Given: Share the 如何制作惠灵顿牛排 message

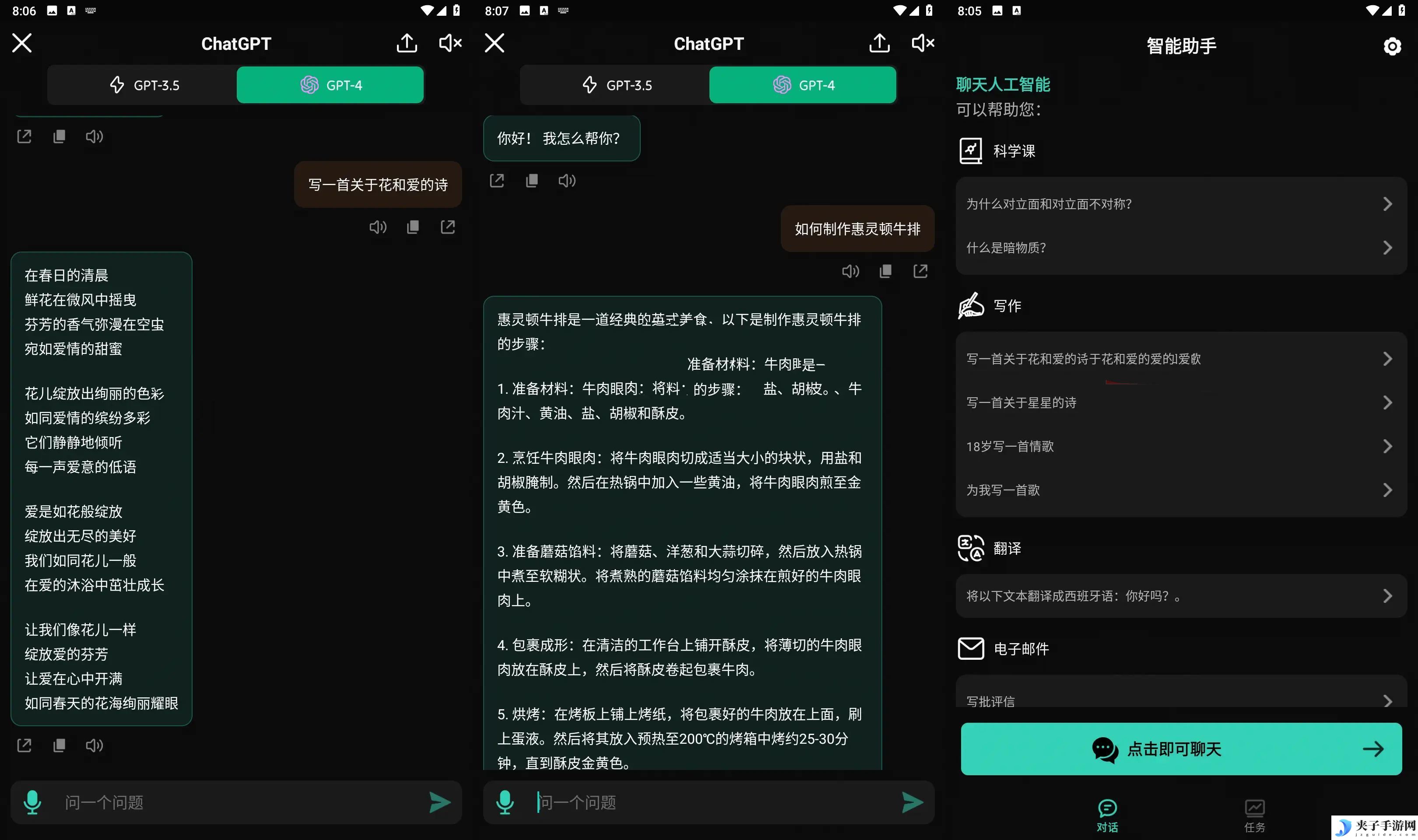Looking at the screenshot, I should [920, 271].
